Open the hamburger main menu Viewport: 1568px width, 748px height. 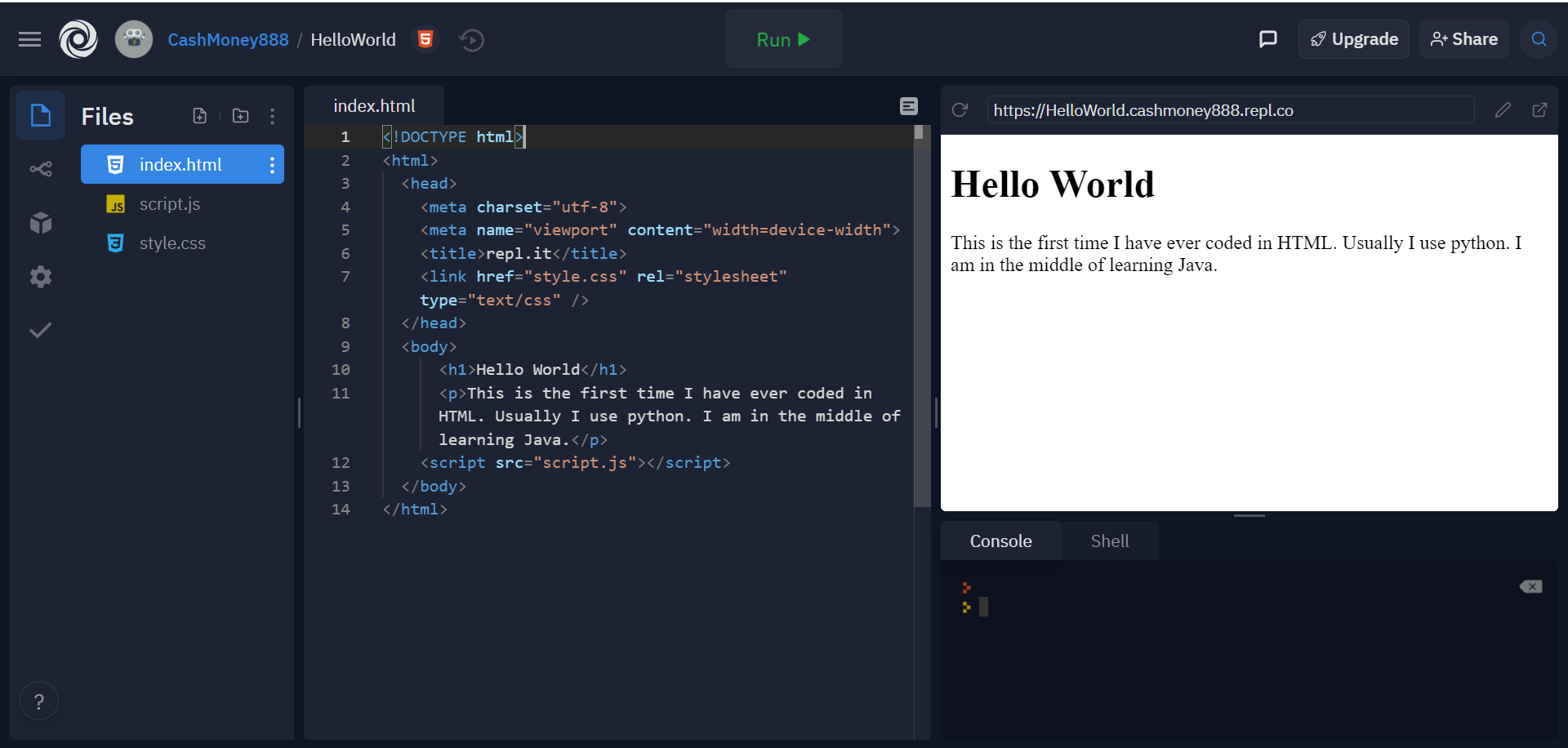pos(29,39)
